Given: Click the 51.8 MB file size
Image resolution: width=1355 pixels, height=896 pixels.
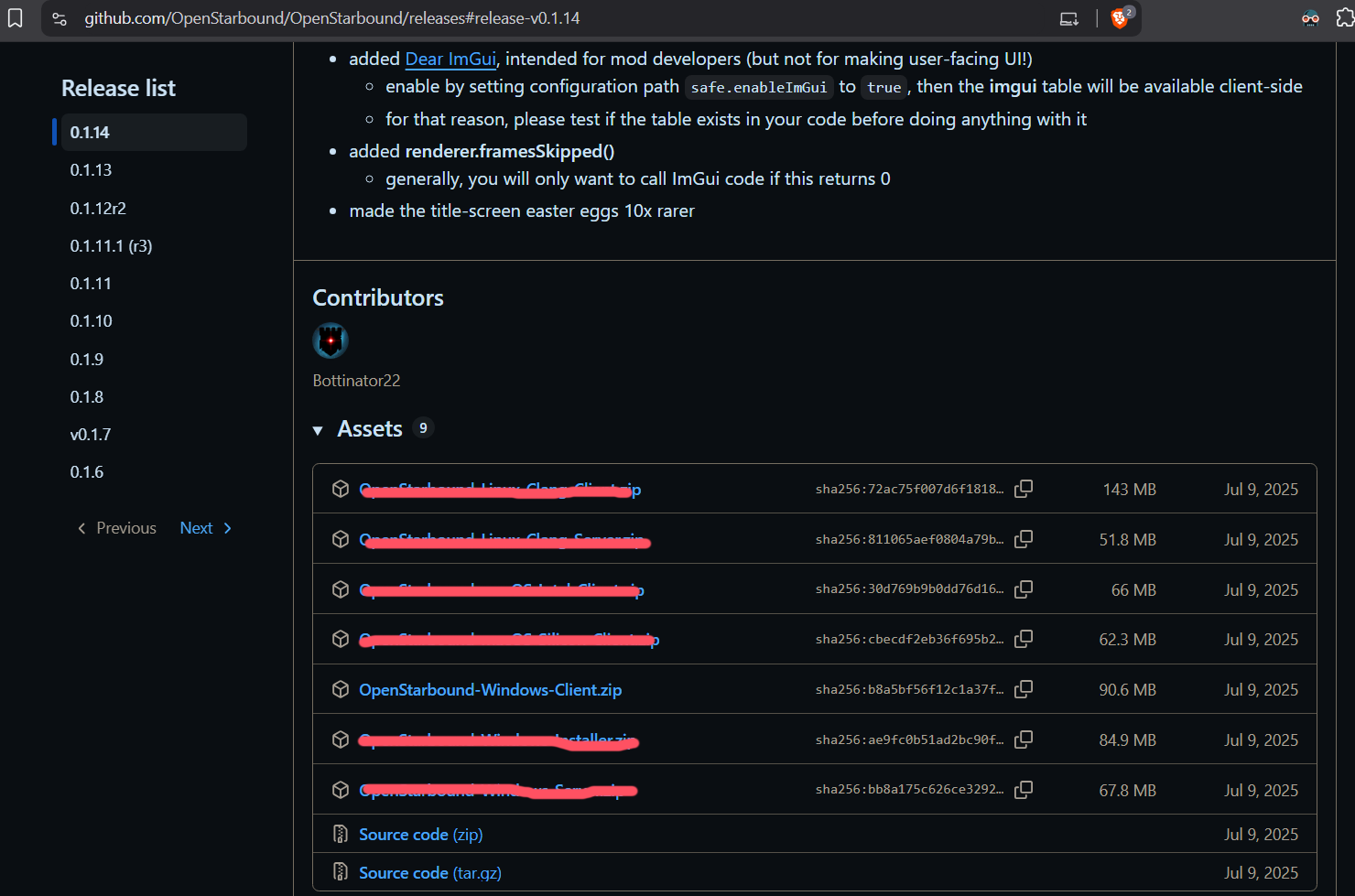Looking at the screenshot, I should pyautogui.click(x=1128, y=540).
